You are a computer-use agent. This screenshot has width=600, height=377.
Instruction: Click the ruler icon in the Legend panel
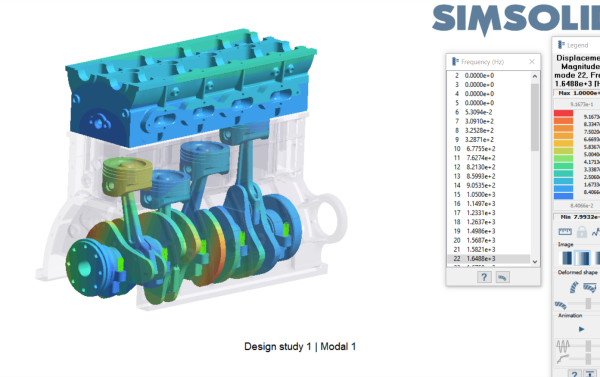click(565, 232)
